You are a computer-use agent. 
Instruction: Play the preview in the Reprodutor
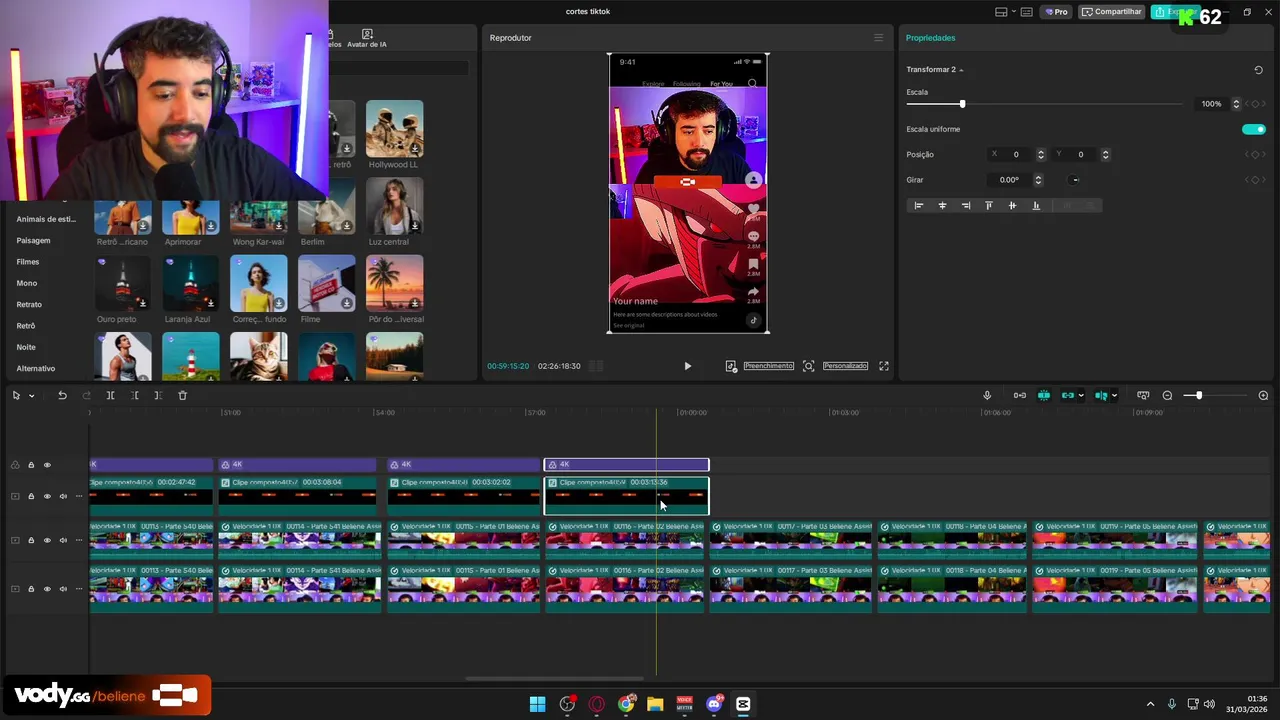[687, 366]
